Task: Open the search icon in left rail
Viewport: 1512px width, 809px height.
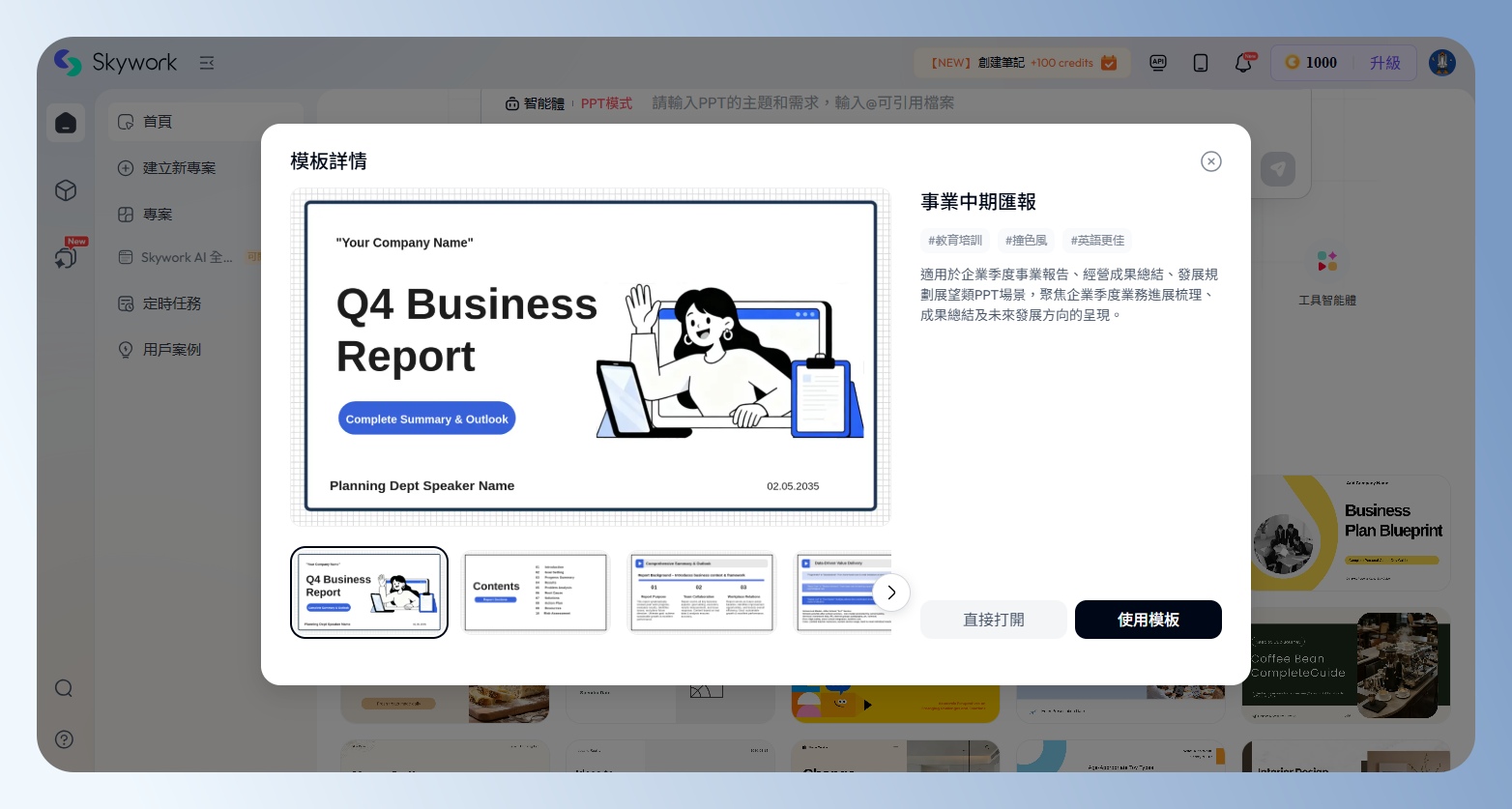Action: (x=64, y=688)
